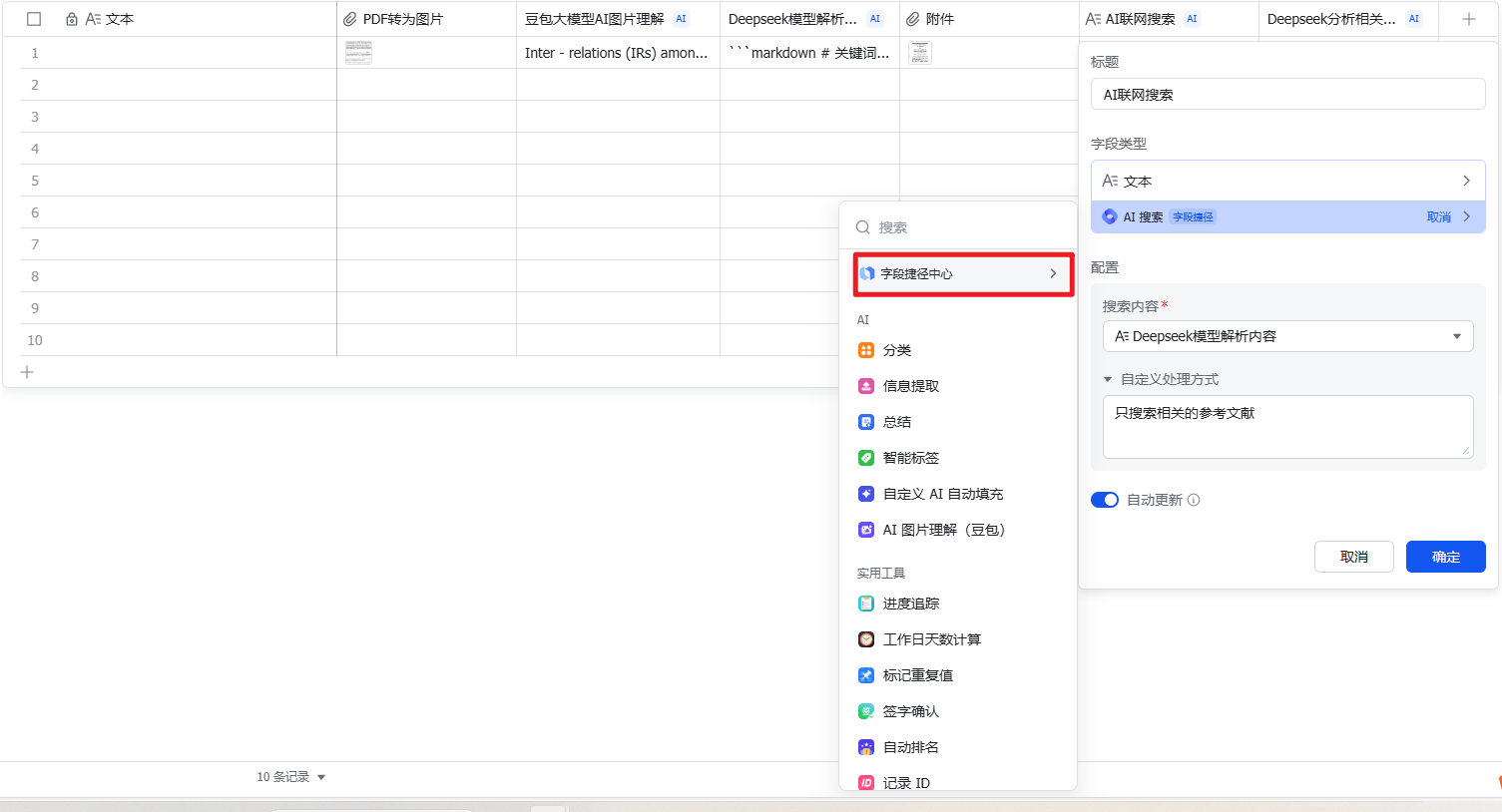Click the lock icon in 文本 column header
This screenshot has width=1502, height=812.
pyautogui.click(x=72, y=19)
